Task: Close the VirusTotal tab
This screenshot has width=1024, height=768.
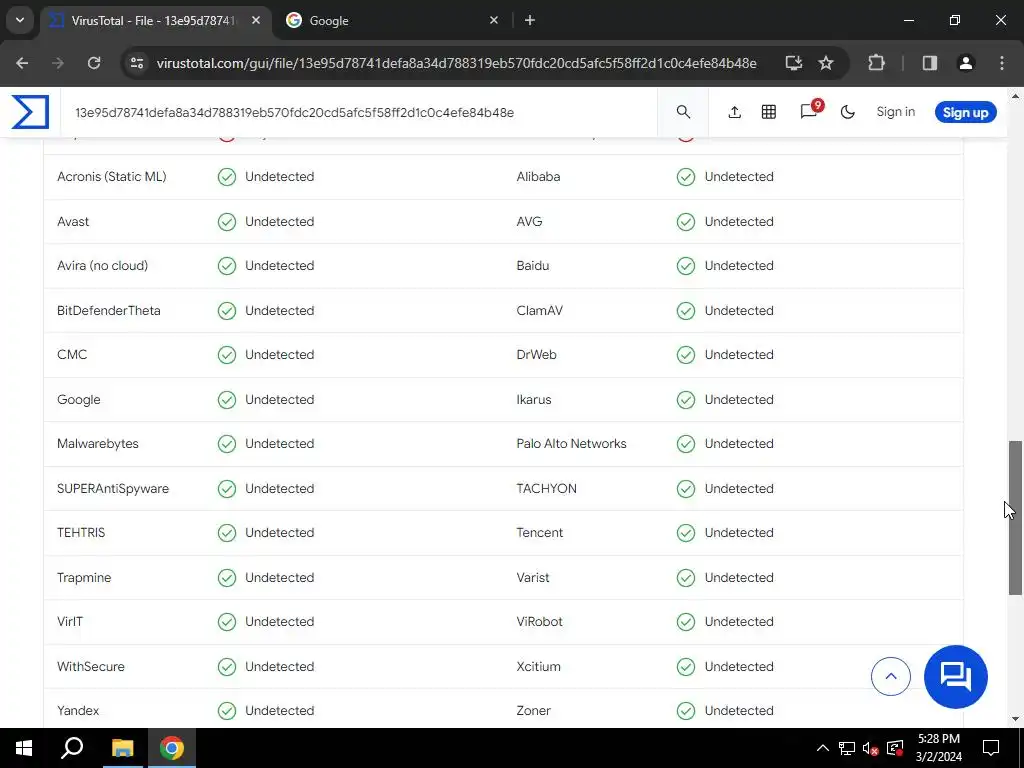Action: tap(256, 20)
